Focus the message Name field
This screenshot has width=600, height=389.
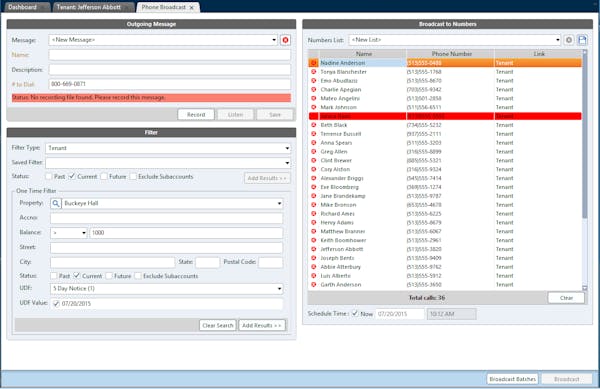[170, 55]
